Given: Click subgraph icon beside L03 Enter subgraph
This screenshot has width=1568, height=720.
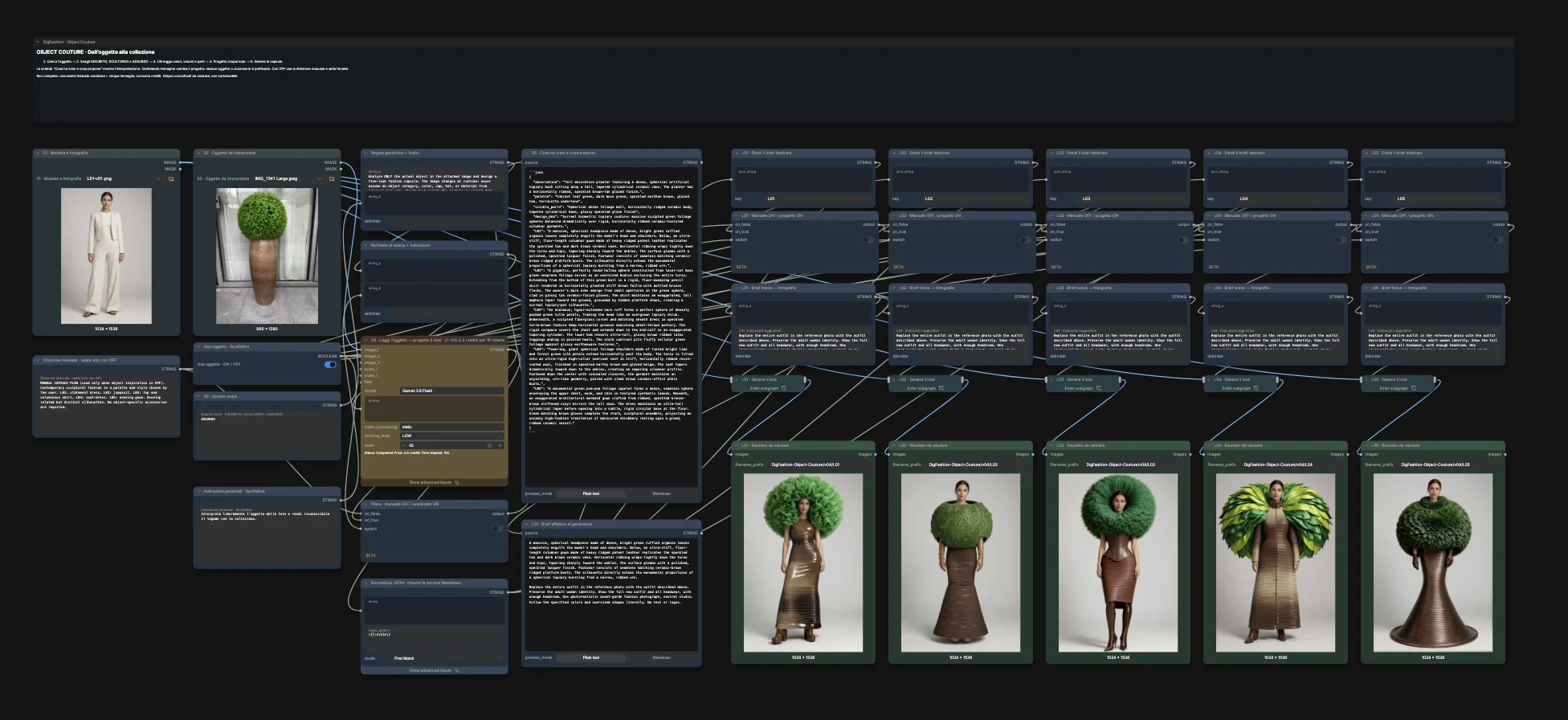Looking at the screenshot, I should point(1099,388).
